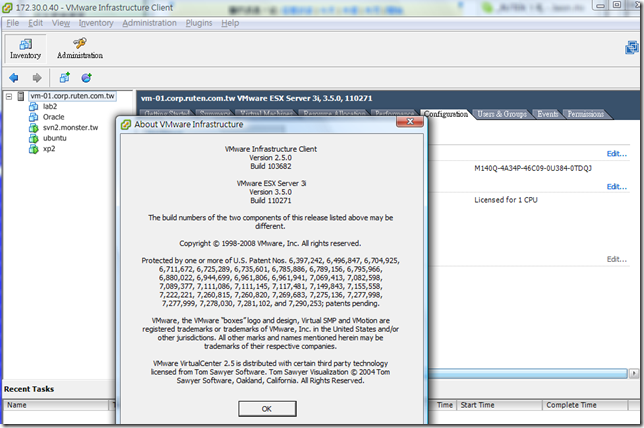The width and height of the screenshot is (644, 428).
Task: Open the Edit menu
Action: pos(35,23)
